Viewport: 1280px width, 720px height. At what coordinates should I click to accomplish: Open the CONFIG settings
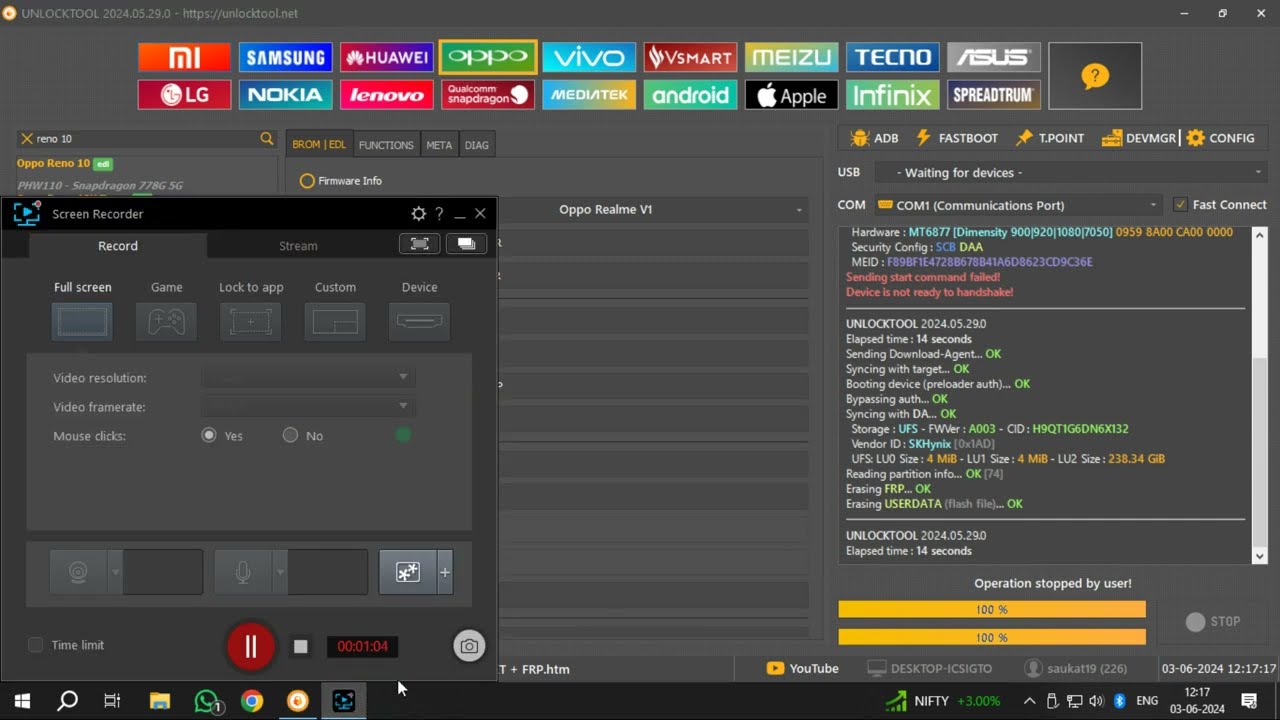[1220, 138]
